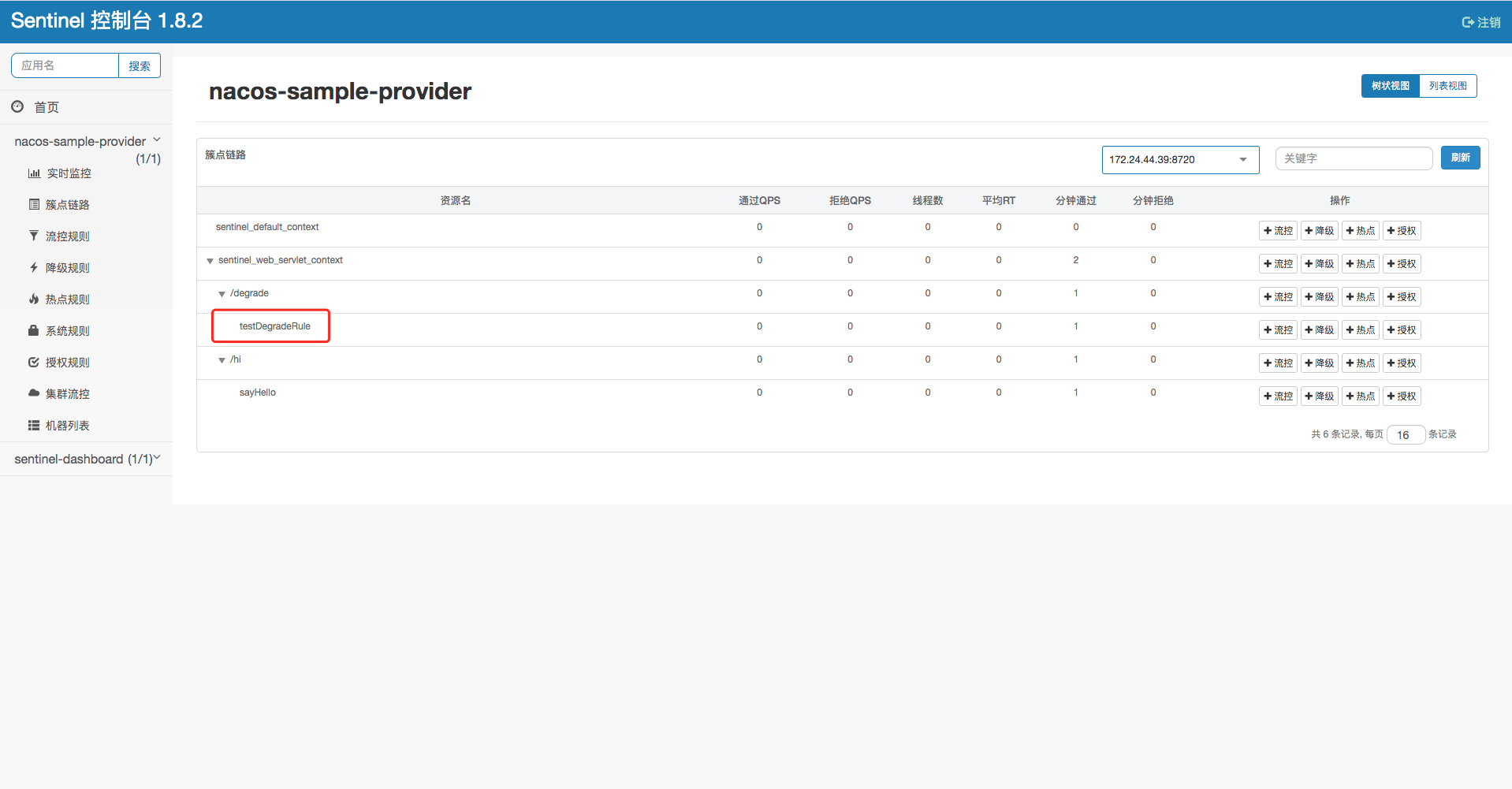1512x789 pixels.
Task: Add 降级 rule for testDegradeRule
Action: (1319, 330)
